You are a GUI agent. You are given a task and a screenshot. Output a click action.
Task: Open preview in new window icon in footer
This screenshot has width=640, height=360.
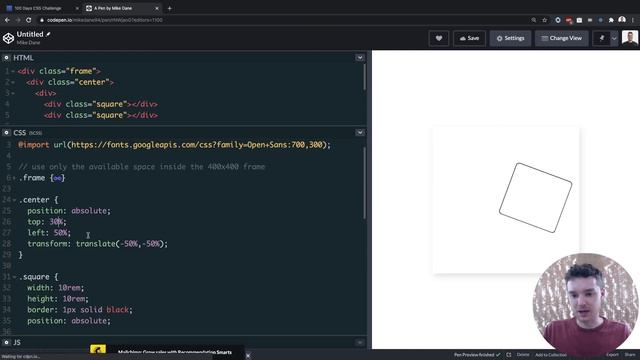tap(509, 355)
